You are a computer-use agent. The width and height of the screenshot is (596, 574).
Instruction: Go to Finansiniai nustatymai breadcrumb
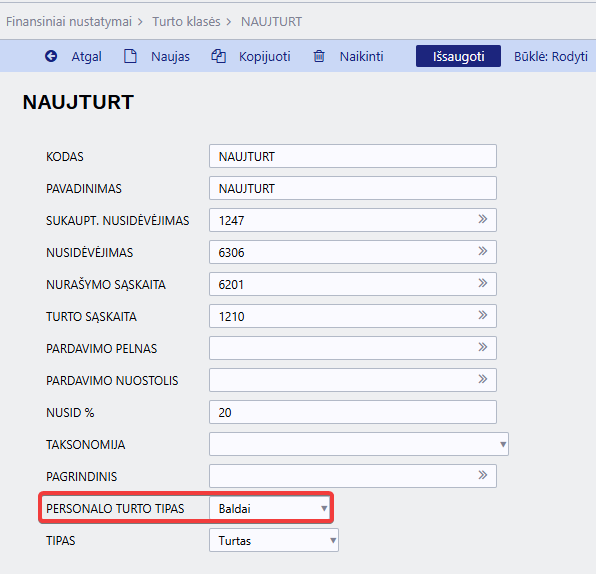pos(69,22)
